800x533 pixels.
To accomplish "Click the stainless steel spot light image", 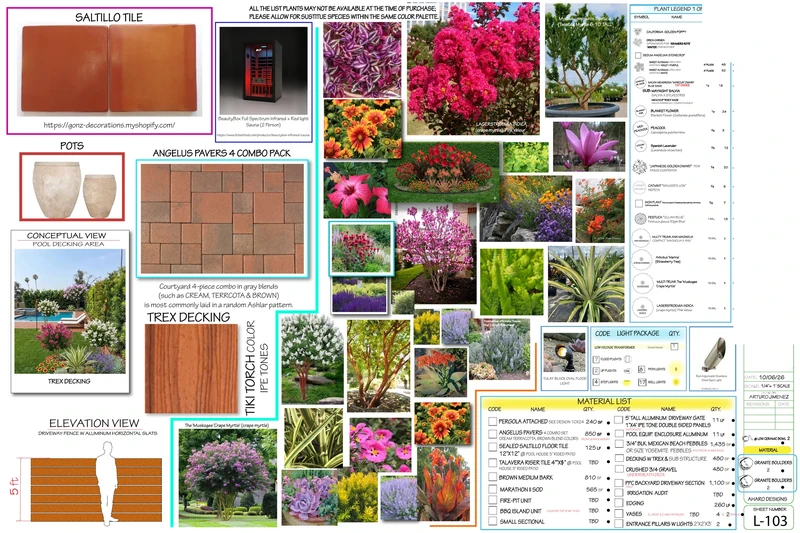I will (x=713, y=353).
